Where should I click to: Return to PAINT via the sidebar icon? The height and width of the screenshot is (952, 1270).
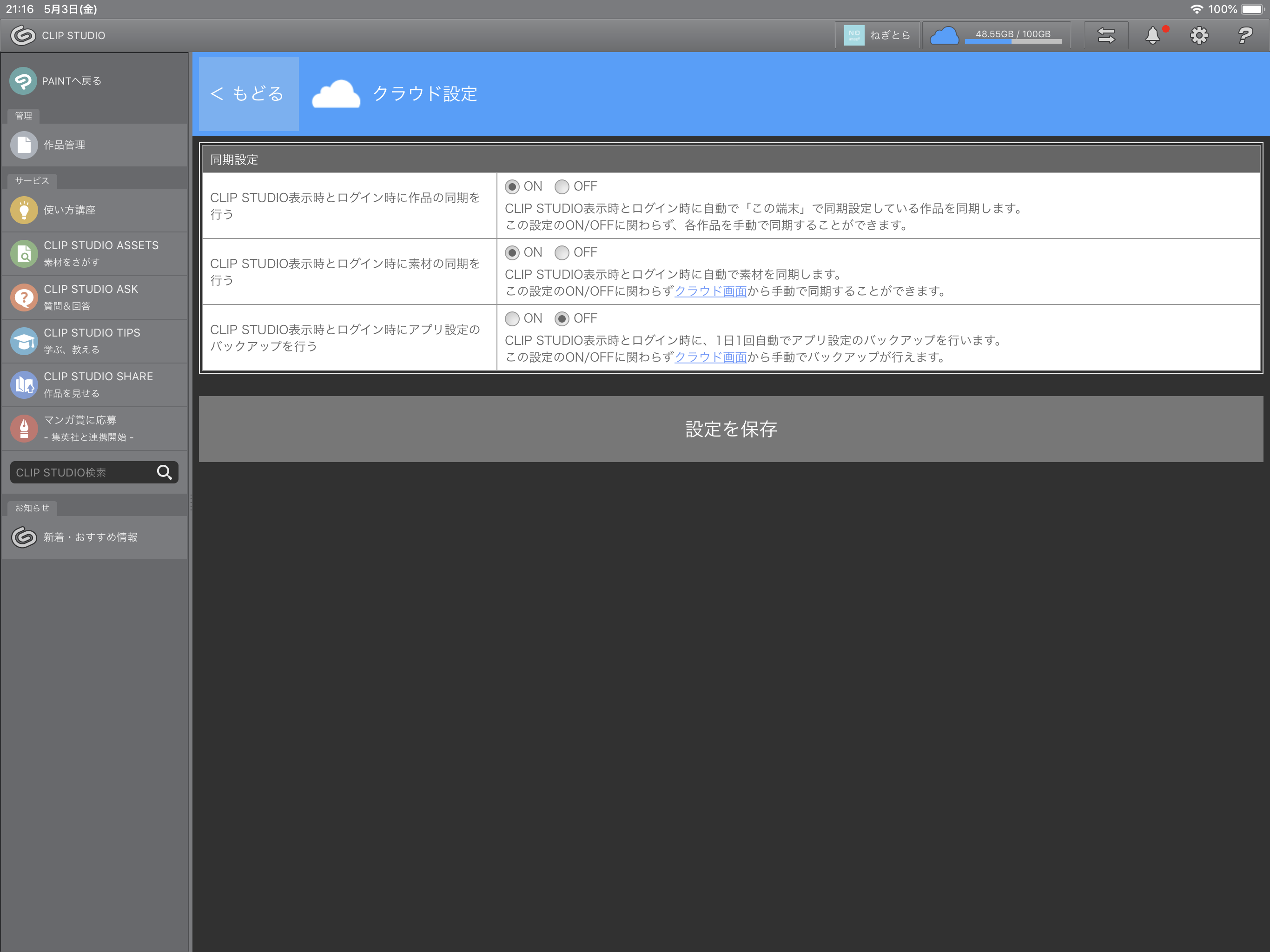click(x=24, y=81)
